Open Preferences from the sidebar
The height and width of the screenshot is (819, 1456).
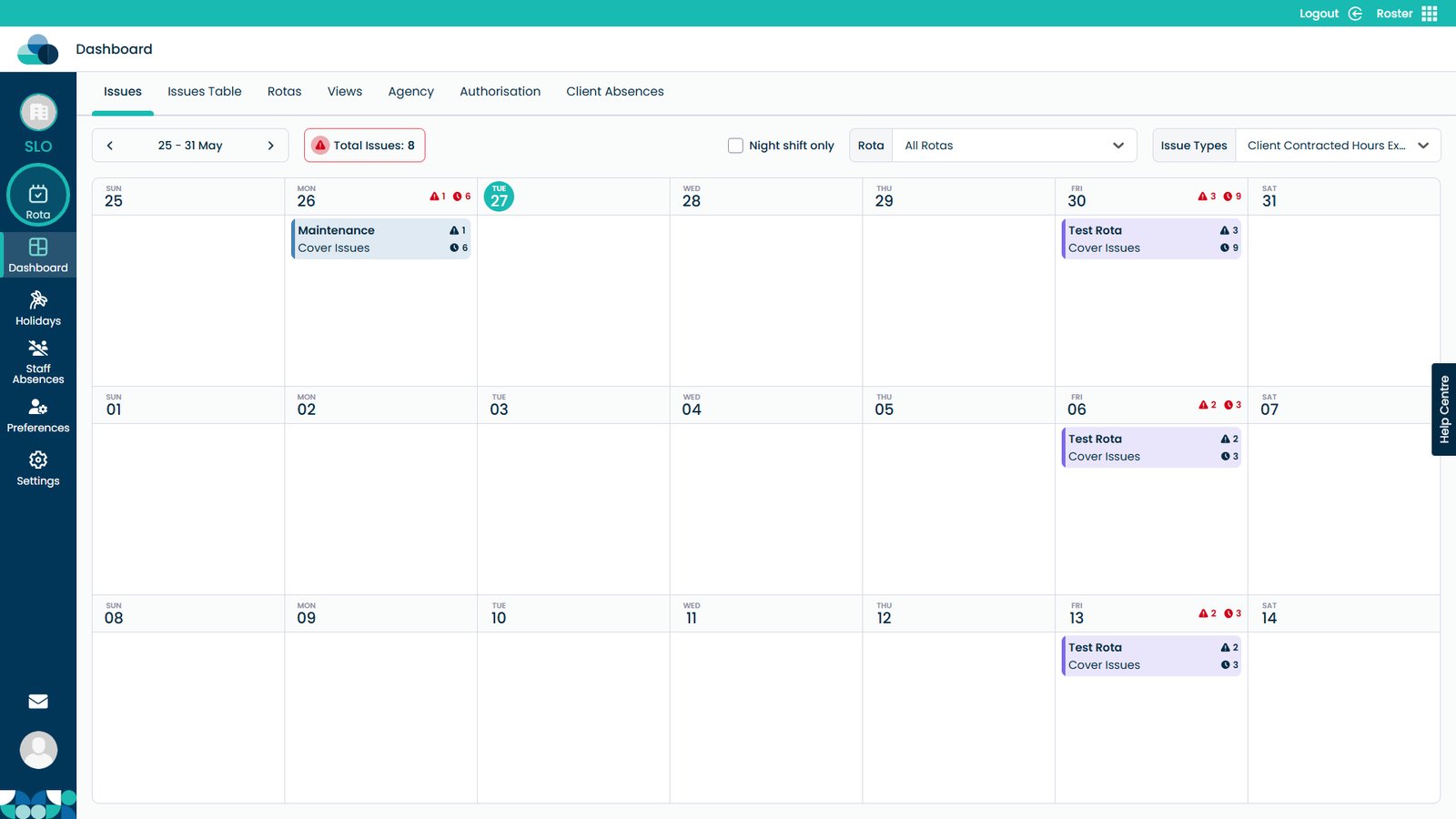[x=38, y=415]
